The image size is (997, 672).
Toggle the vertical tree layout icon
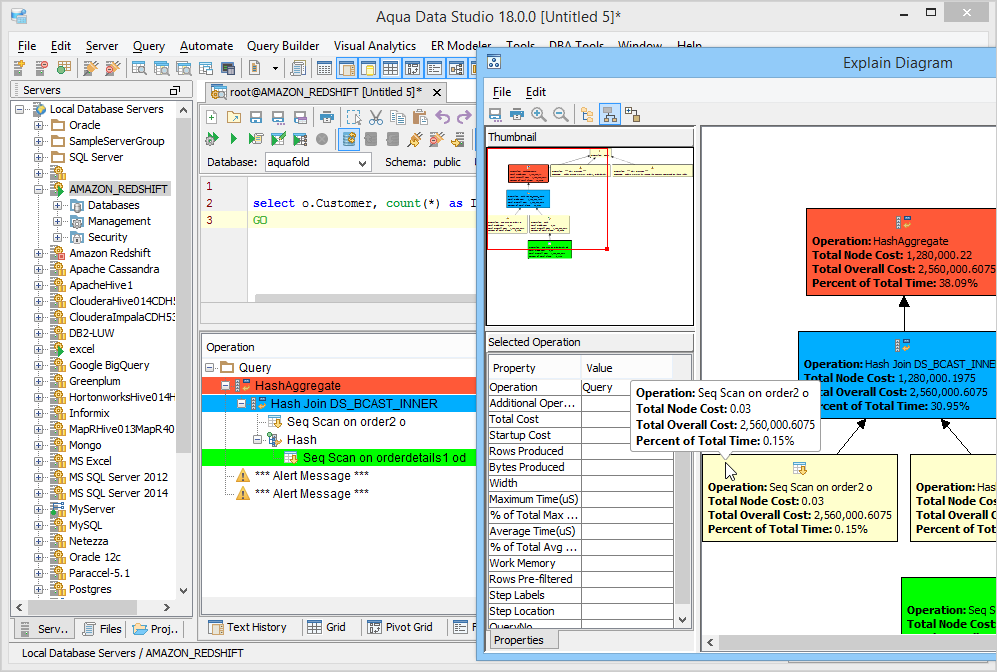(x=610, y=114)
